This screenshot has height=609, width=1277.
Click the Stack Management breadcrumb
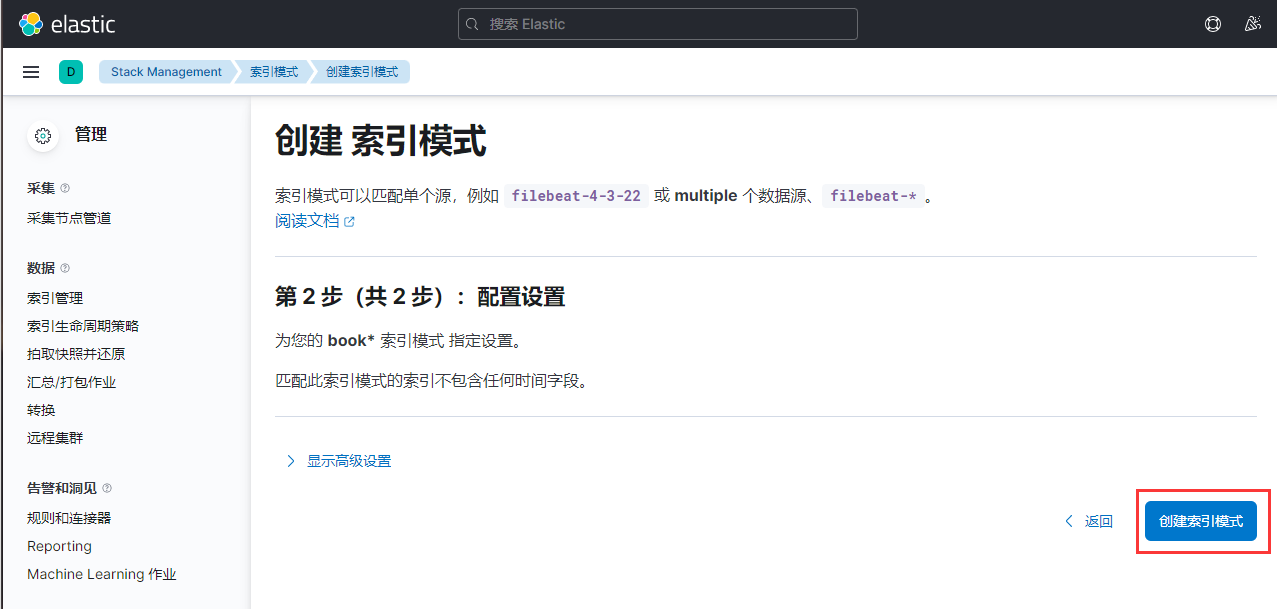(x=166, y=72)
